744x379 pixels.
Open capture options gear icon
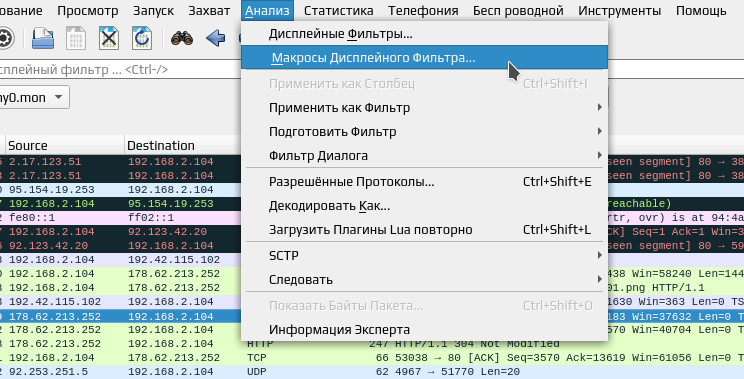(5, 38)
